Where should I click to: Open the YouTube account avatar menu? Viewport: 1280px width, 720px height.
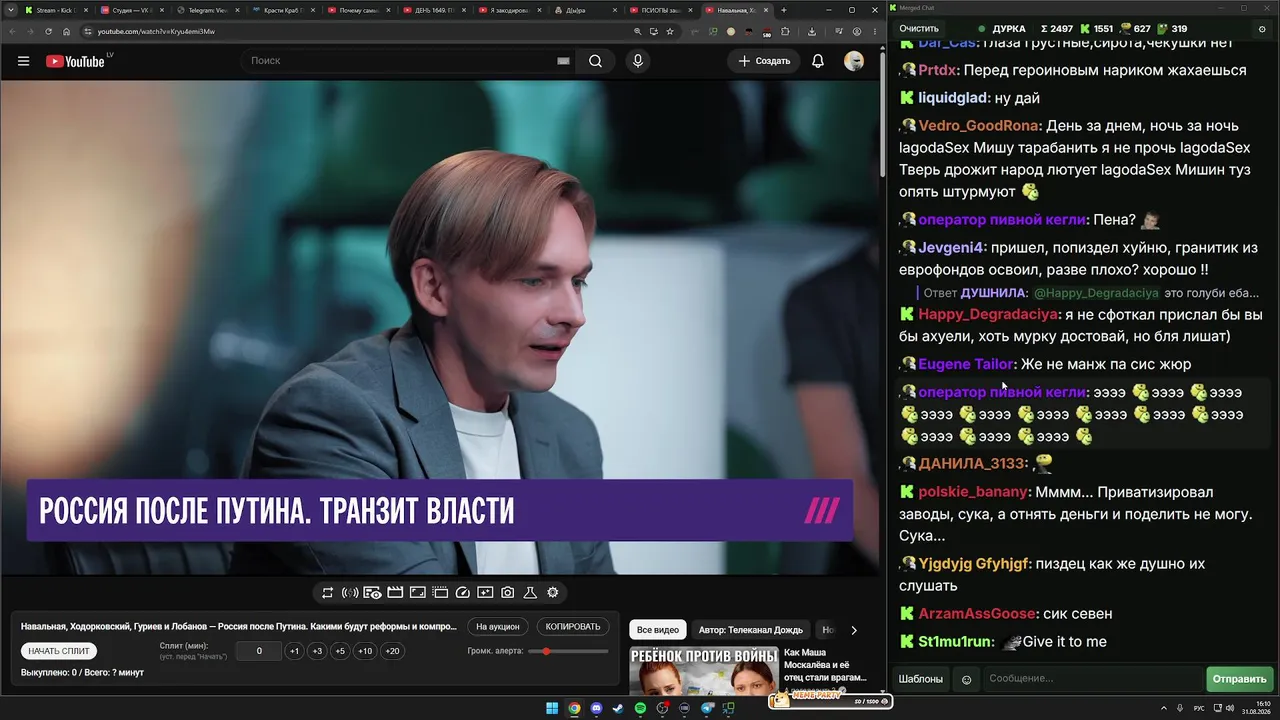[x=854, y=61]
